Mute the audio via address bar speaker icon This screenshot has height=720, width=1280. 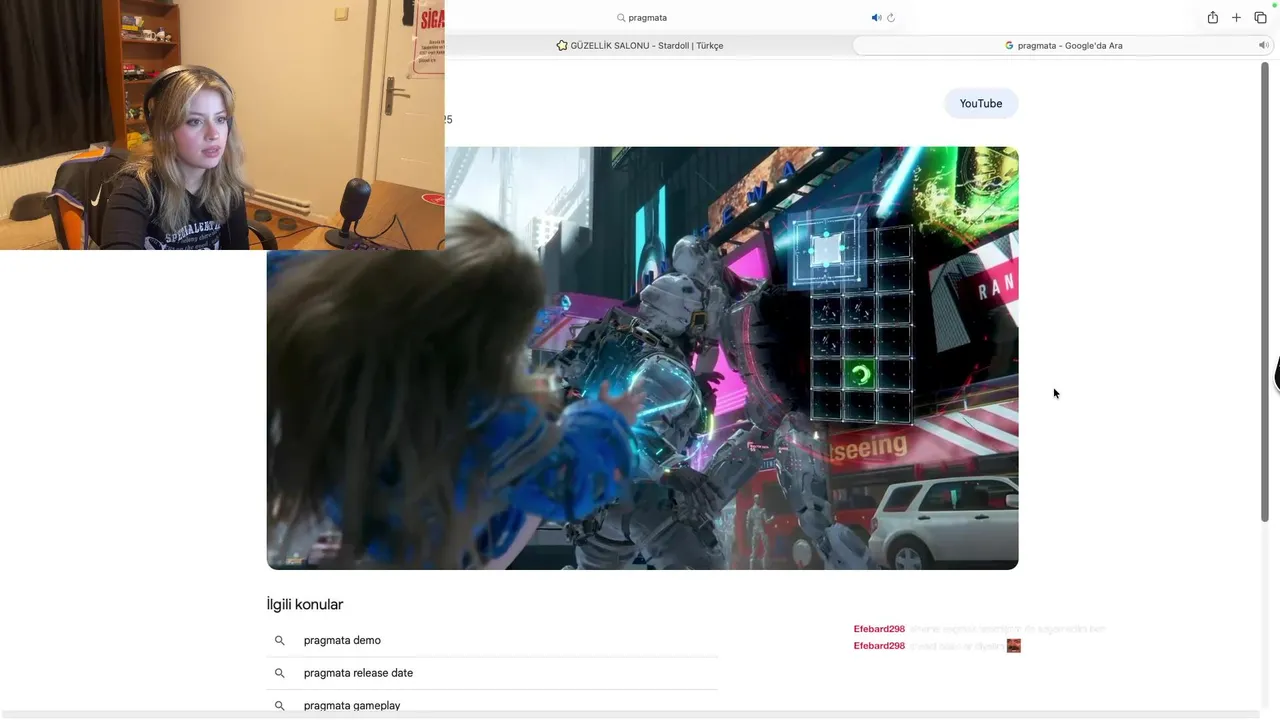pos(876,17)
